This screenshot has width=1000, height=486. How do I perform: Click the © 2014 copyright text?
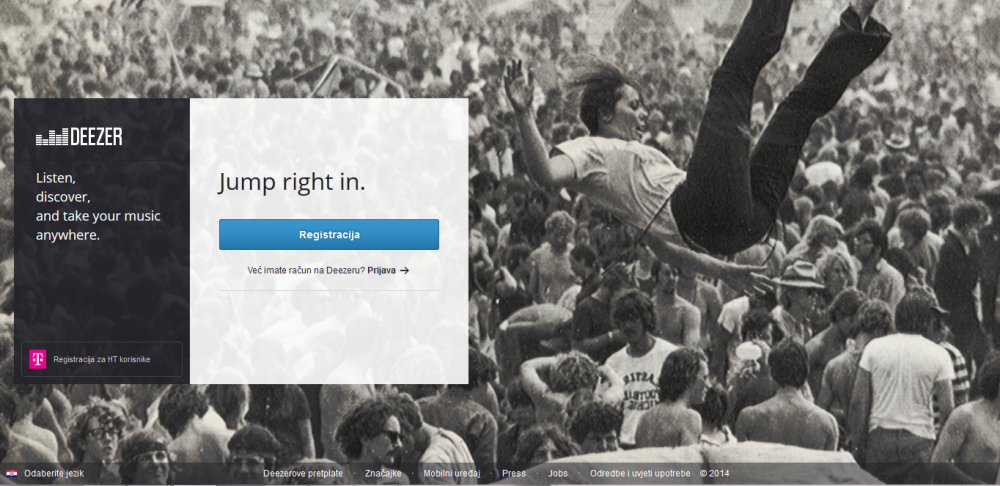click(x=714, y=473)
